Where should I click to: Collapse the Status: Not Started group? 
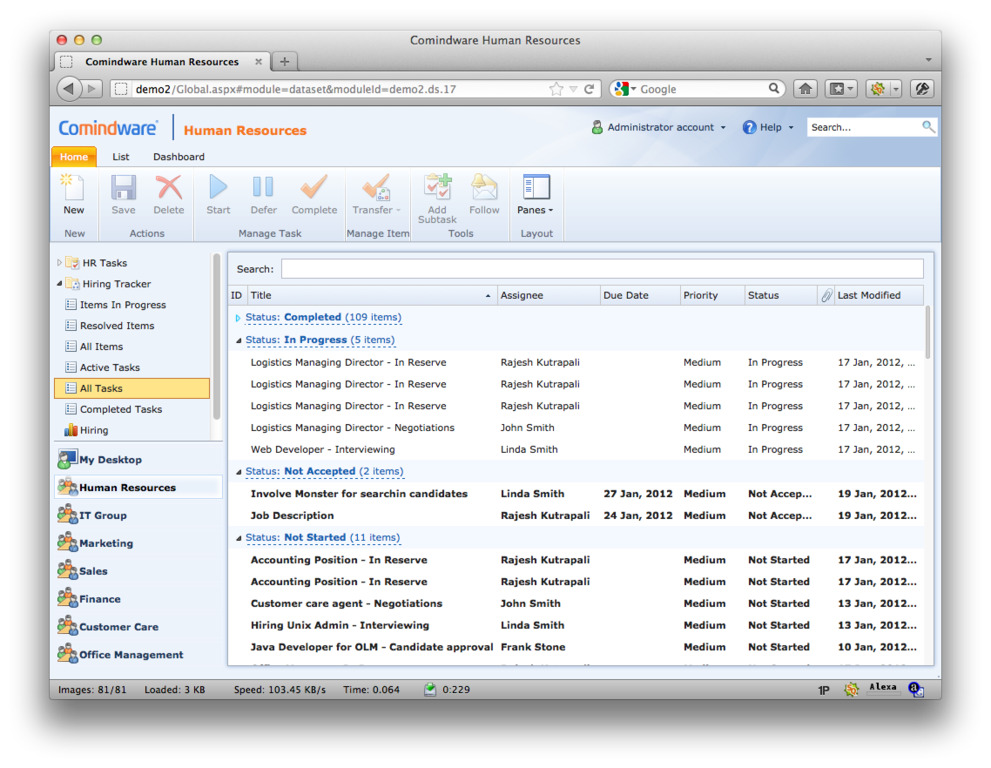[x=238, y=539]
